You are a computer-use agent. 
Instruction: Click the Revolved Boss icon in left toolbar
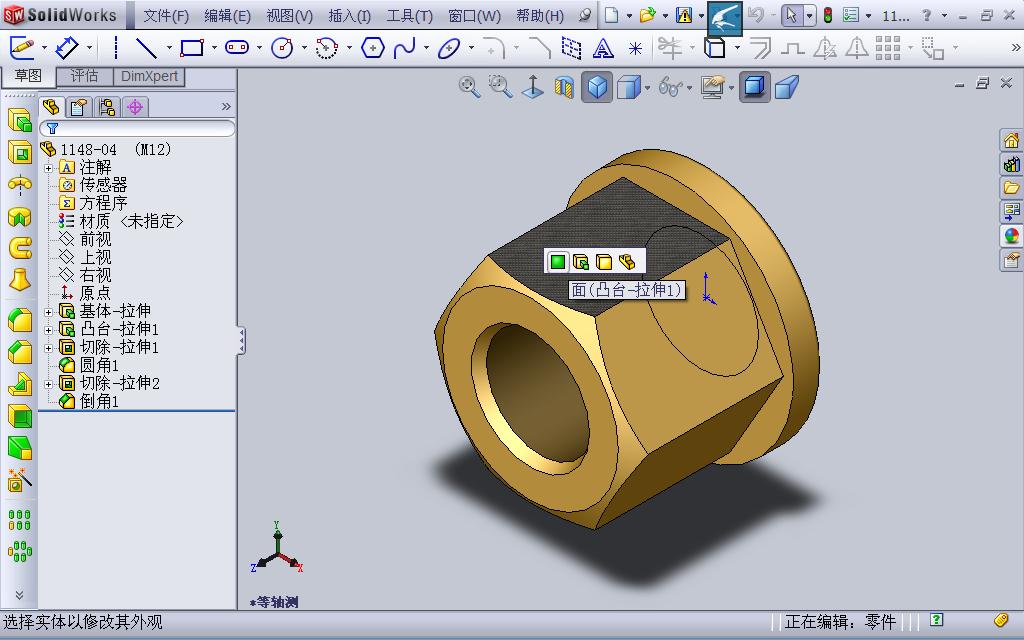(20, 185)
